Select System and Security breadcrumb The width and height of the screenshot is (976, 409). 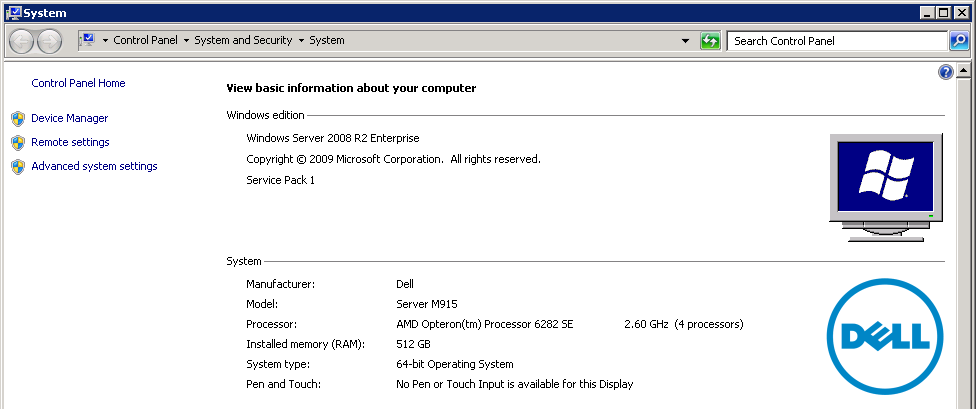pos(243,40)
